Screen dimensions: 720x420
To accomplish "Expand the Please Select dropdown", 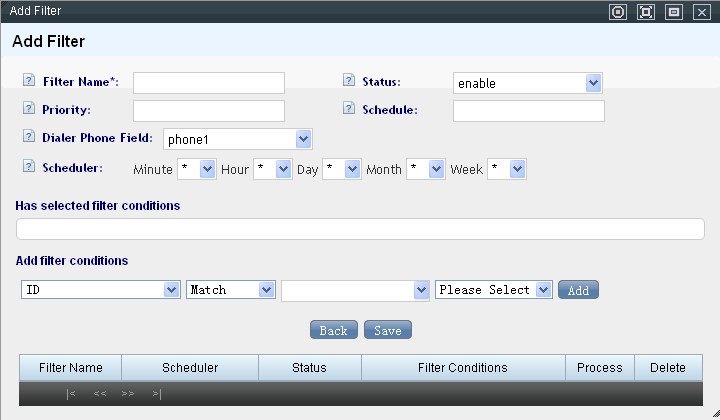I will [x=493, y=290].
